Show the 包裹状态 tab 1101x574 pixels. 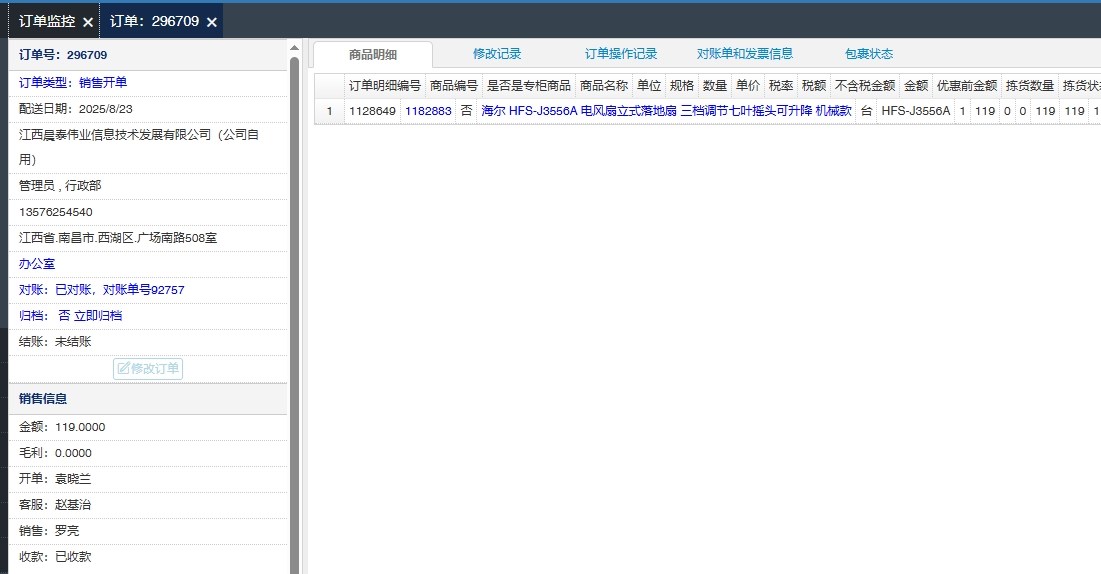click(868, 54)
